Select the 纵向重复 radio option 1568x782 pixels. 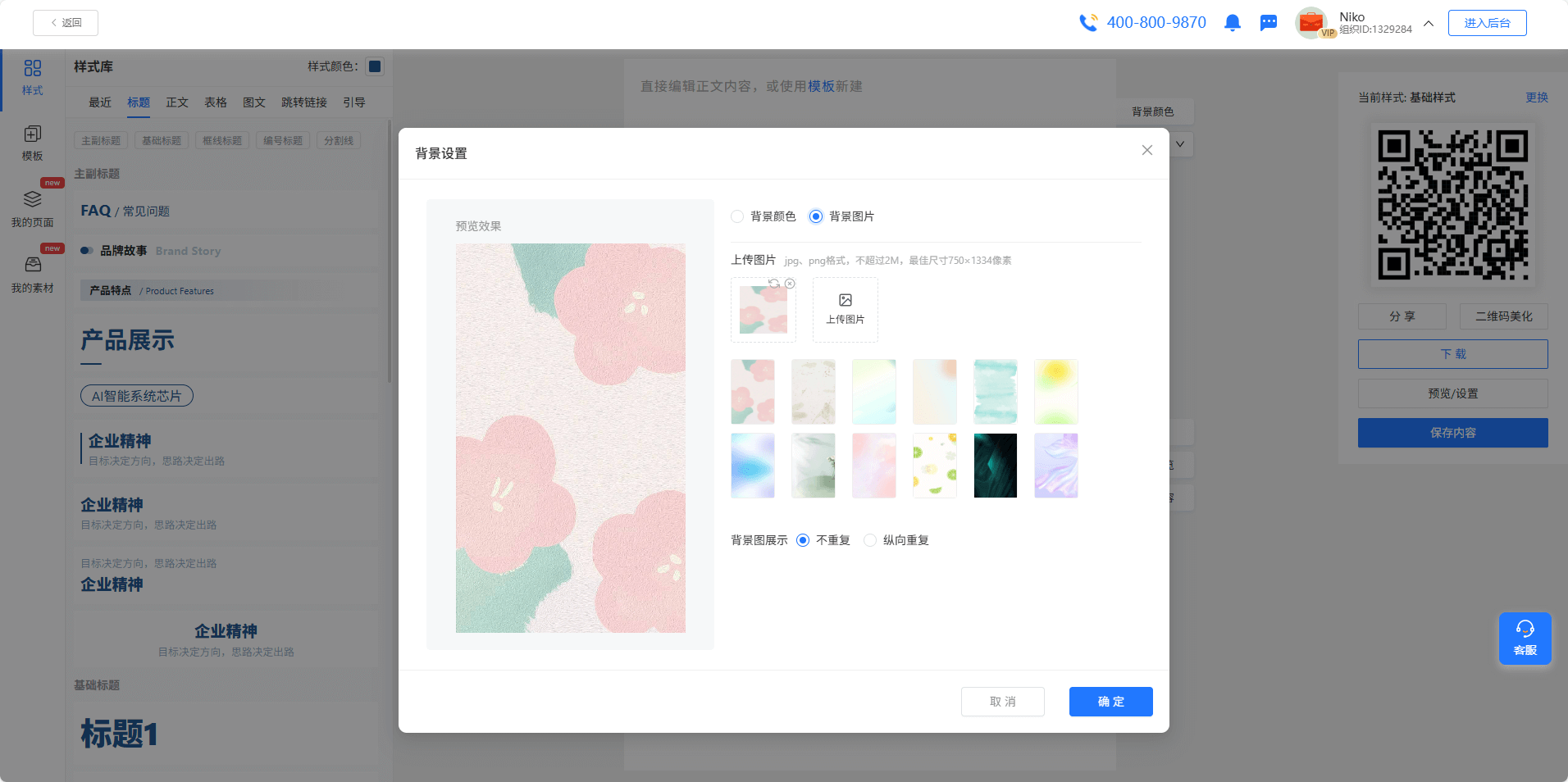pyautogui.click(x=870, y=540)
